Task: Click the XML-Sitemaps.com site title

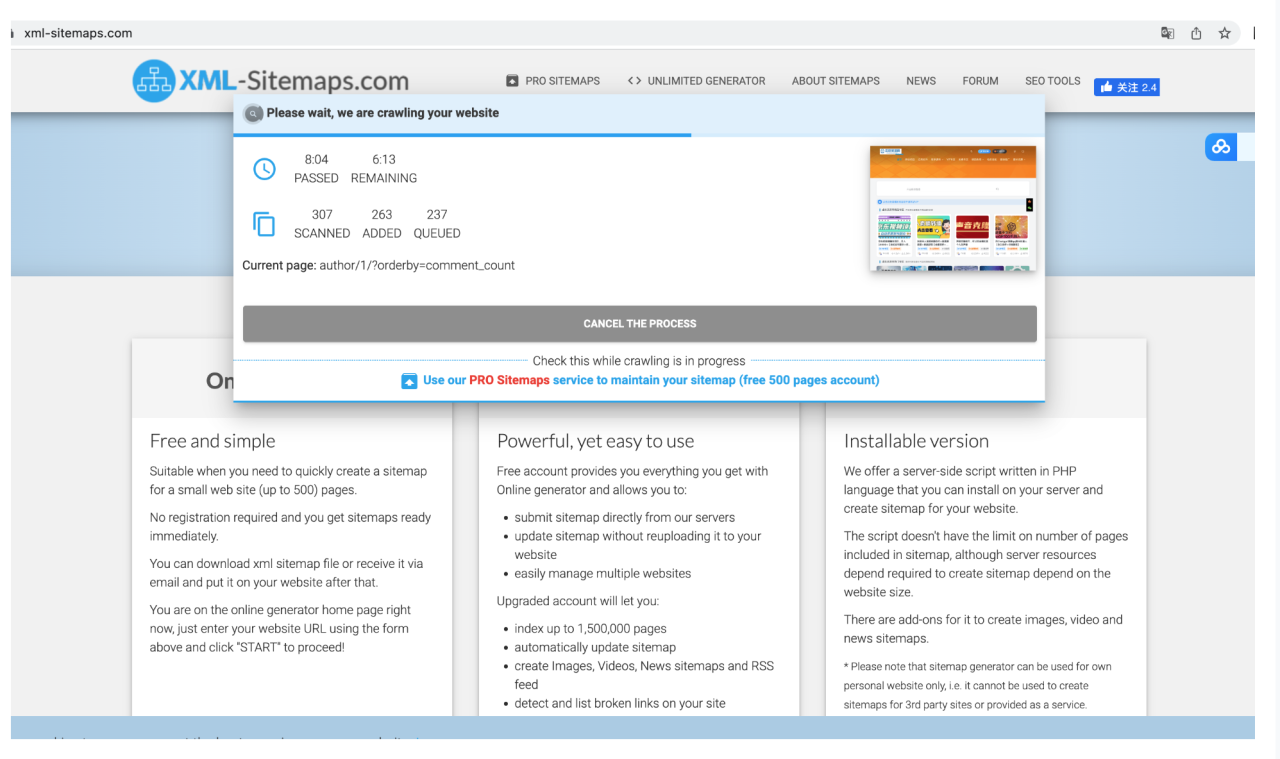Action: (x=294, y=81)
